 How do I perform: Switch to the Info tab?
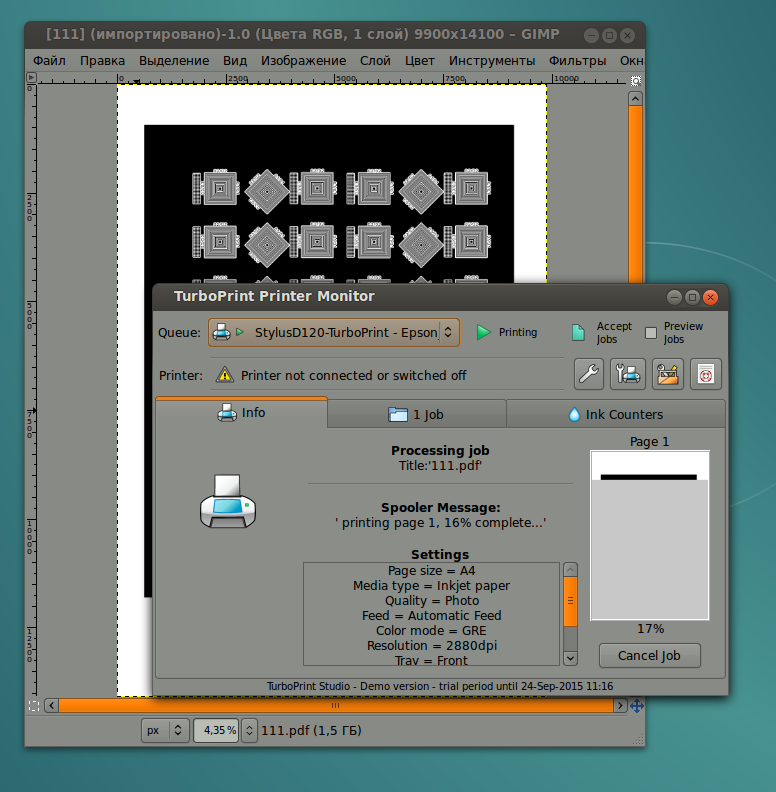tap(241, 413)
